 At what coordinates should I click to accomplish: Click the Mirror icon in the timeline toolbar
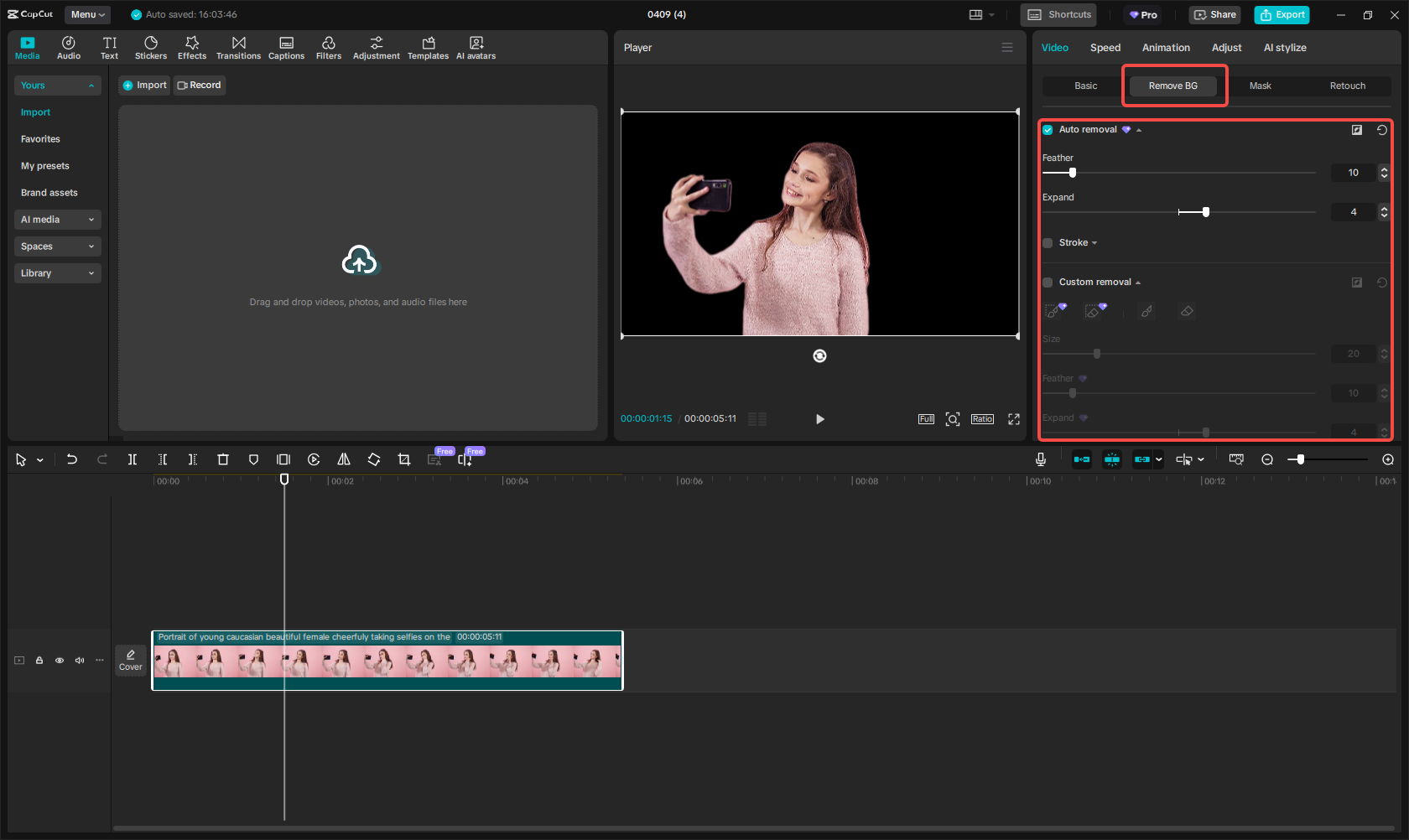coord(343,459)
